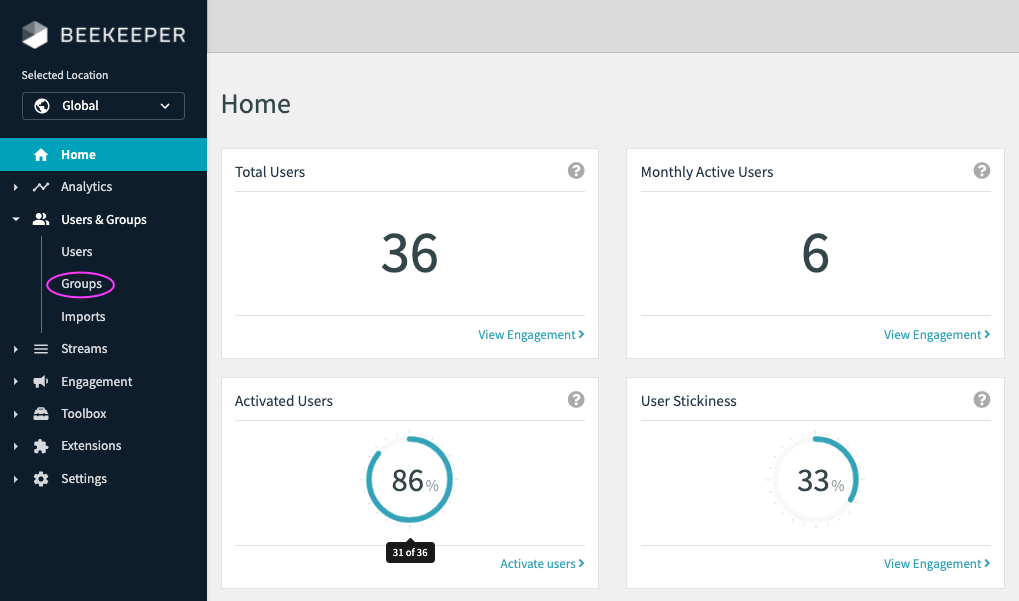Click the Toolbox icon in sidebar
The width and height of the screenshot is (1019, 601).
pyautogui.click(x=41, y=414)
